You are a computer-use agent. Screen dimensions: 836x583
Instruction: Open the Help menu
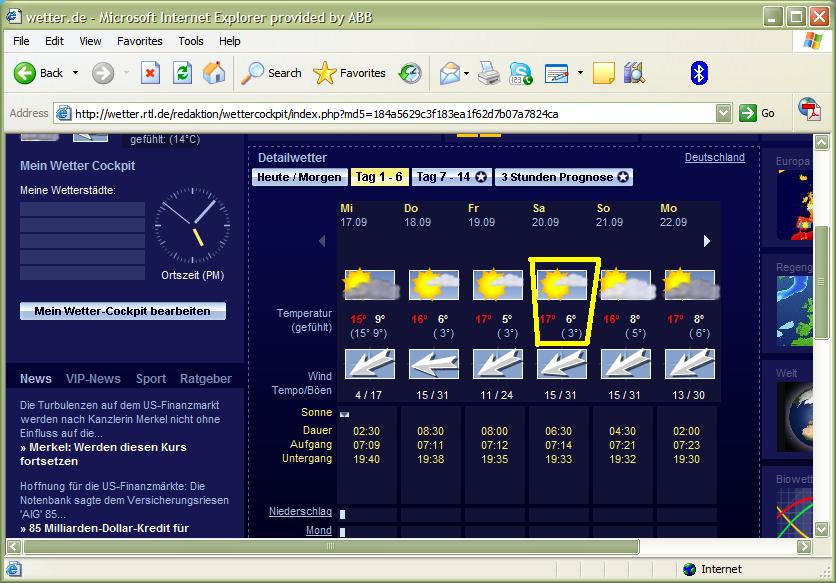coord(230,41)
